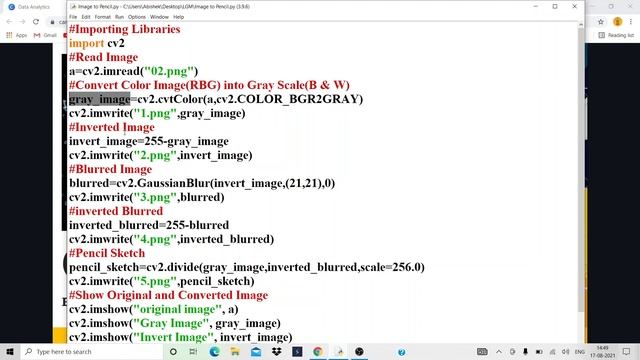Open the Window menu in IDLE
640x360 pixels.
159,17
